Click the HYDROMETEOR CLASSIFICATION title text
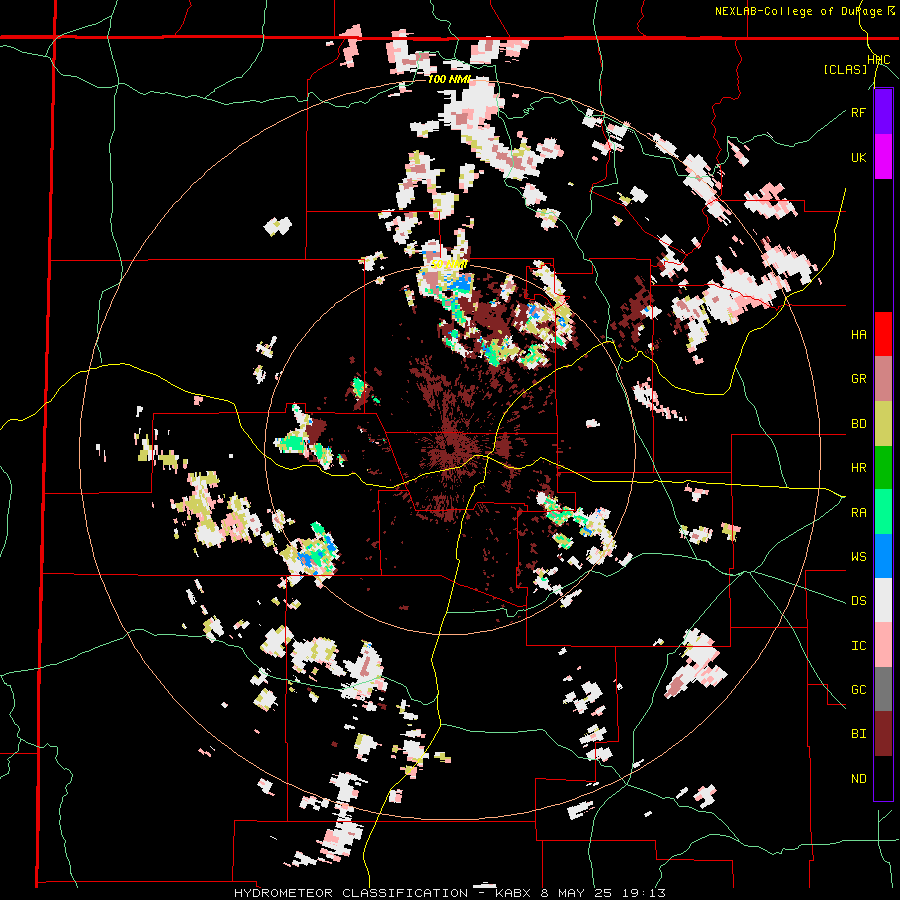Image resolution: width=900 pixels, height=900 pixels. point(350,893)
